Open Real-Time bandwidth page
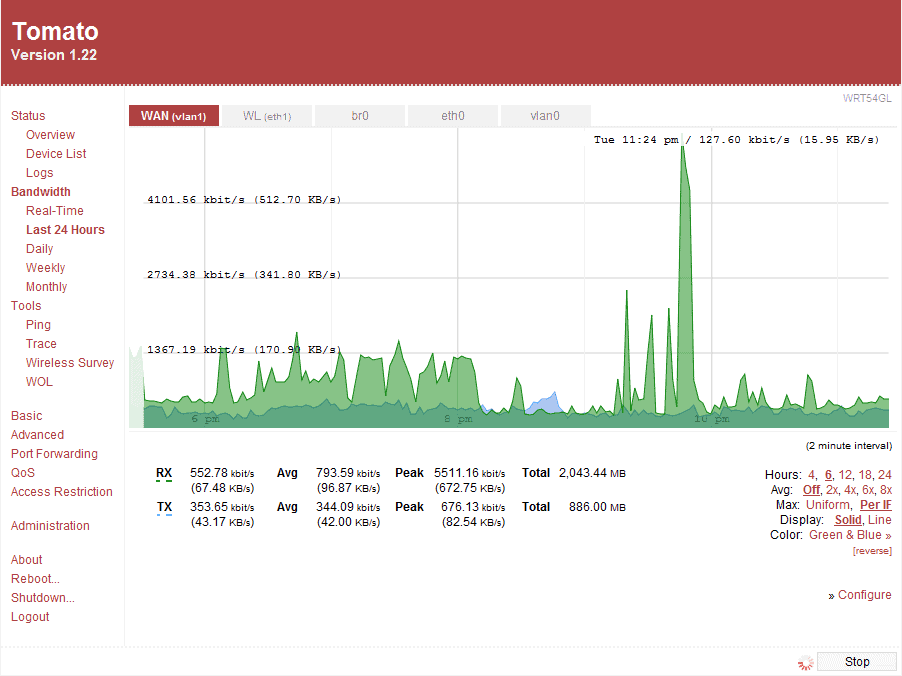 coord(55,211)
